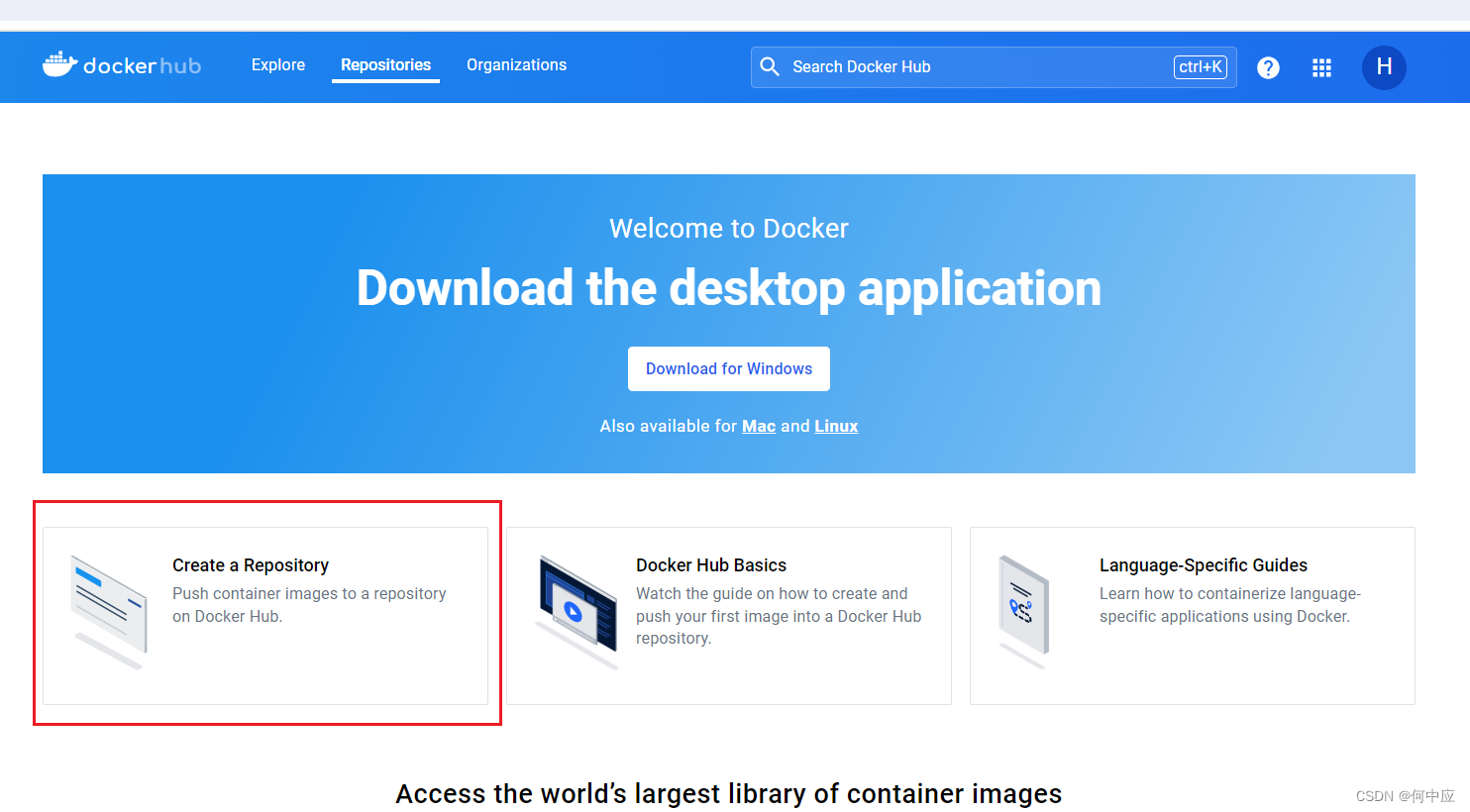
Task: Click 'Access the world's largest library' heading
Action: pos(729,794)
